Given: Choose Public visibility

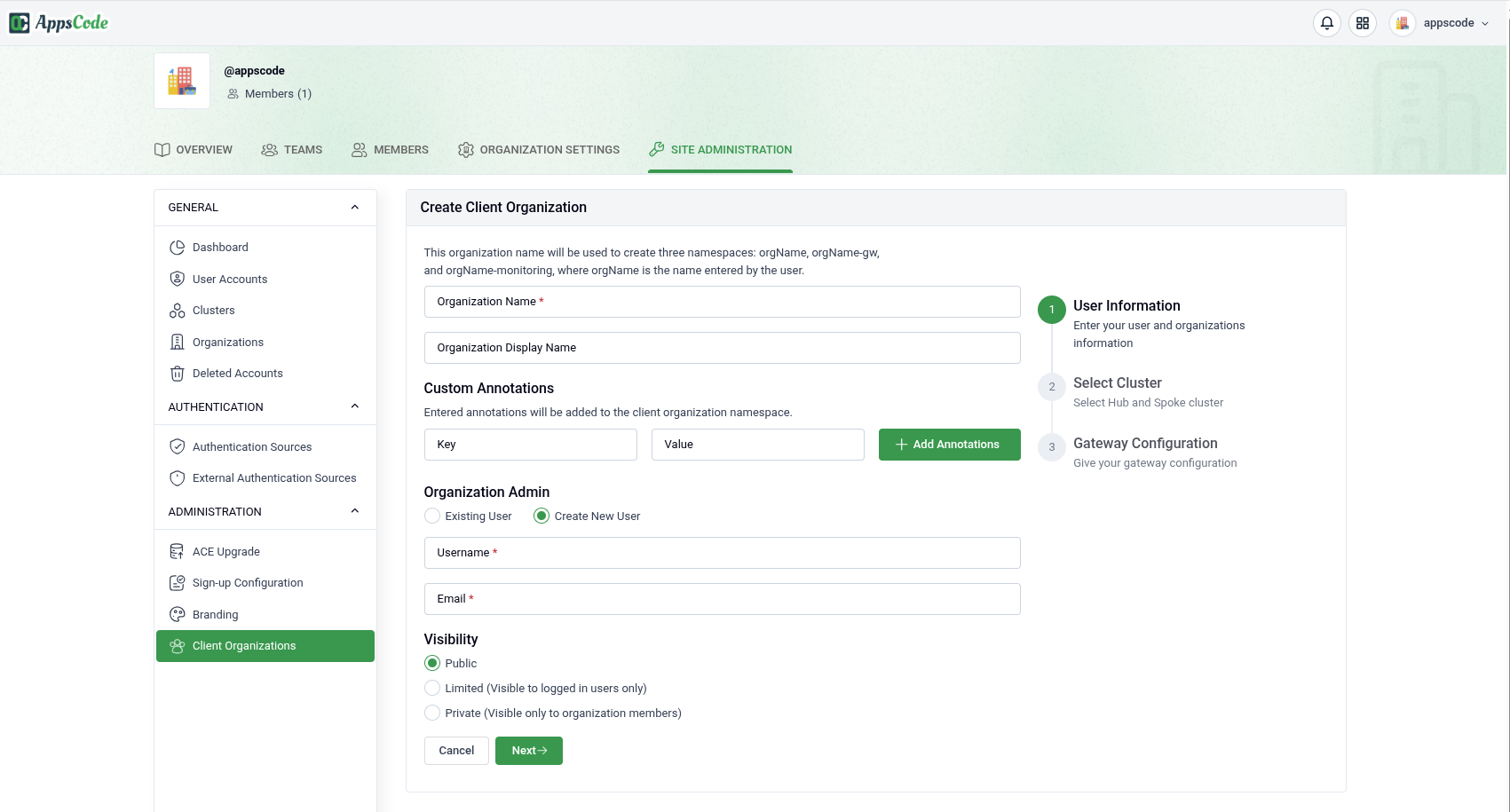Looking at the screenshot, I should [x=432, y=663].
